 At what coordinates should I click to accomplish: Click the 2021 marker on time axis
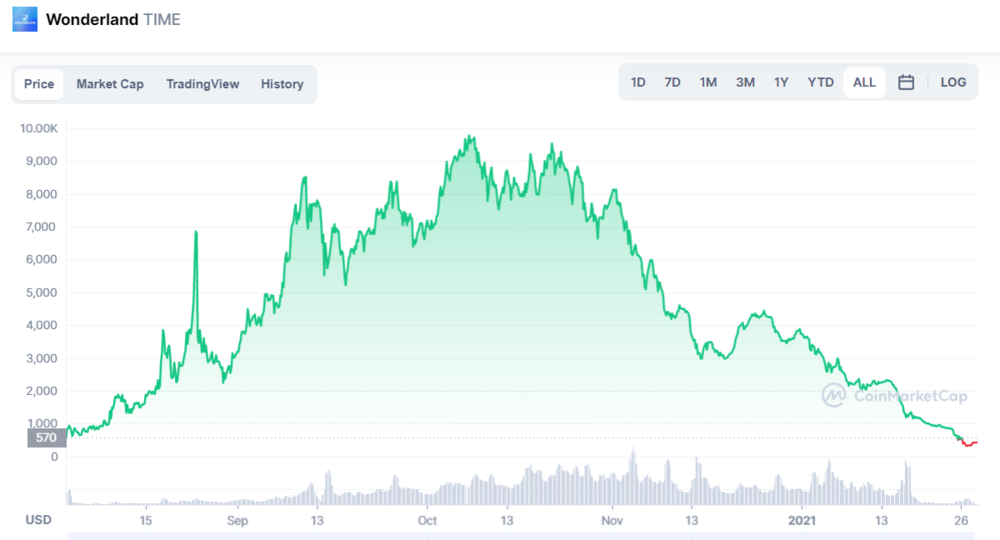804,521
